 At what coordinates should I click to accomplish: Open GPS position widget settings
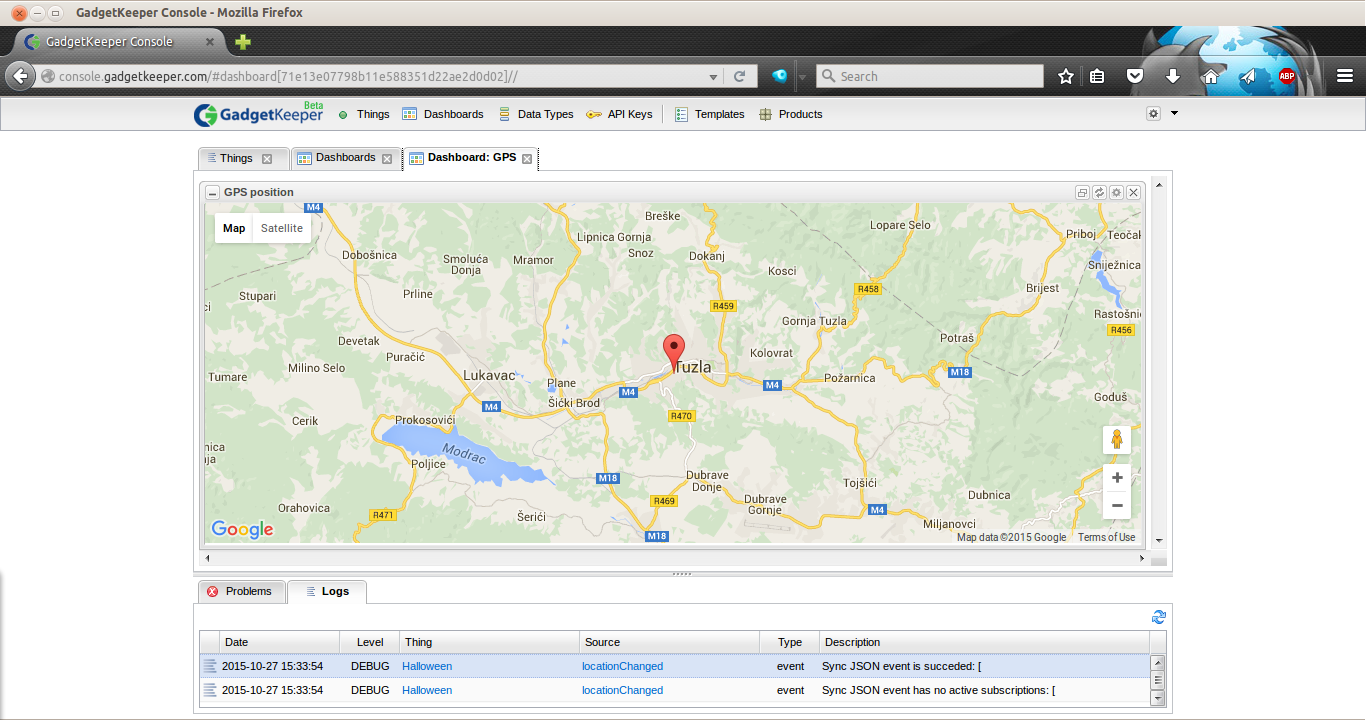1116,192
